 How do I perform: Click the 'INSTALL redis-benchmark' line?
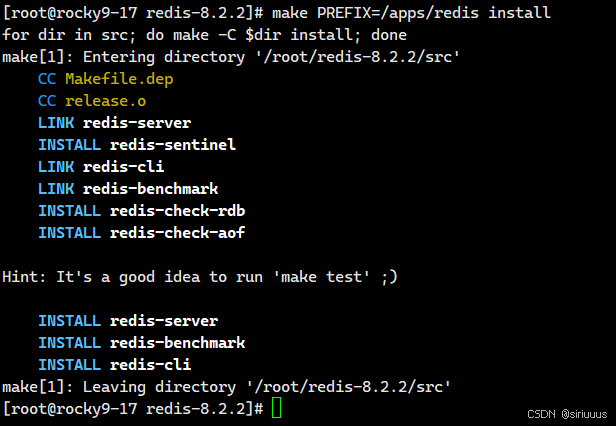click(142, 343)
